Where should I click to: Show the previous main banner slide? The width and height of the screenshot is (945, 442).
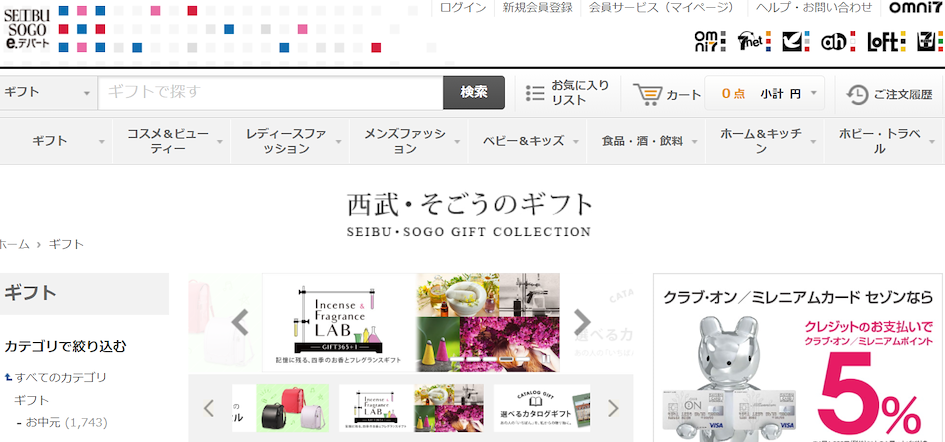pyautogui.click(x=240, y=322)
